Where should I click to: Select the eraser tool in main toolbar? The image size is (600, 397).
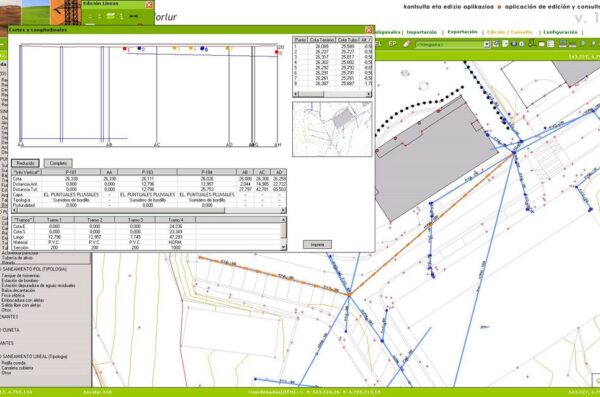pos(406,44)
